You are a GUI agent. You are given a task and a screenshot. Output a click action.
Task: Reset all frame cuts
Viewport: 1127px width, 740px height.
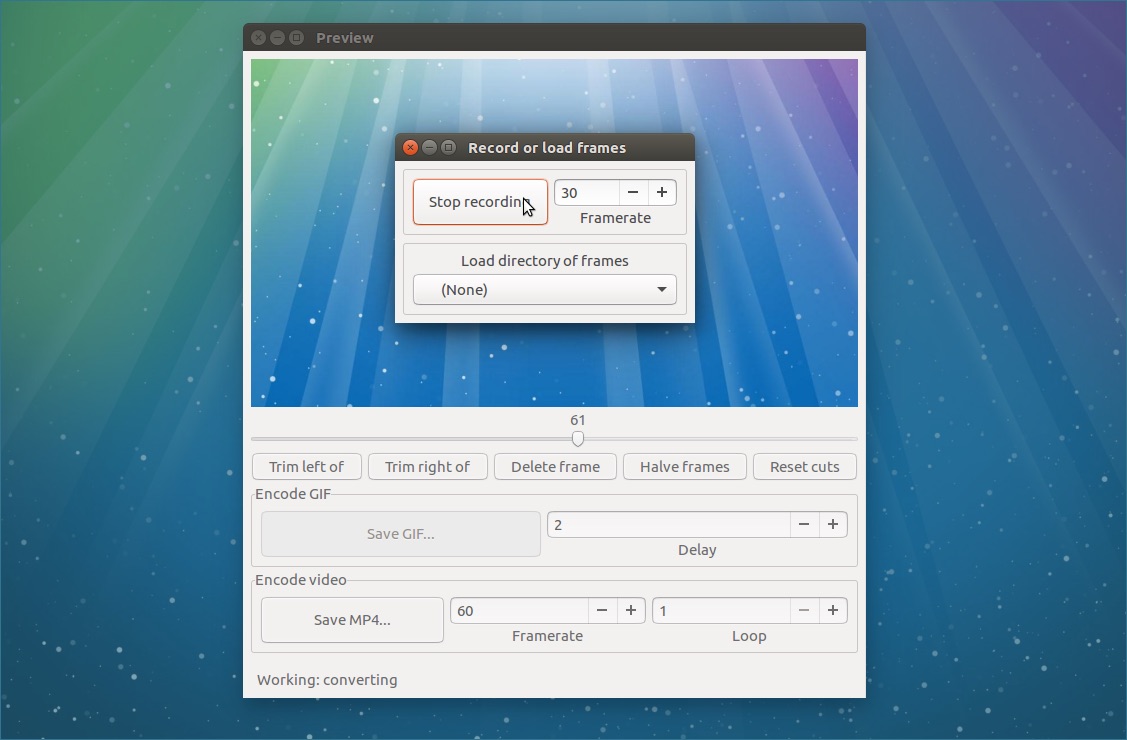(804, 466)
